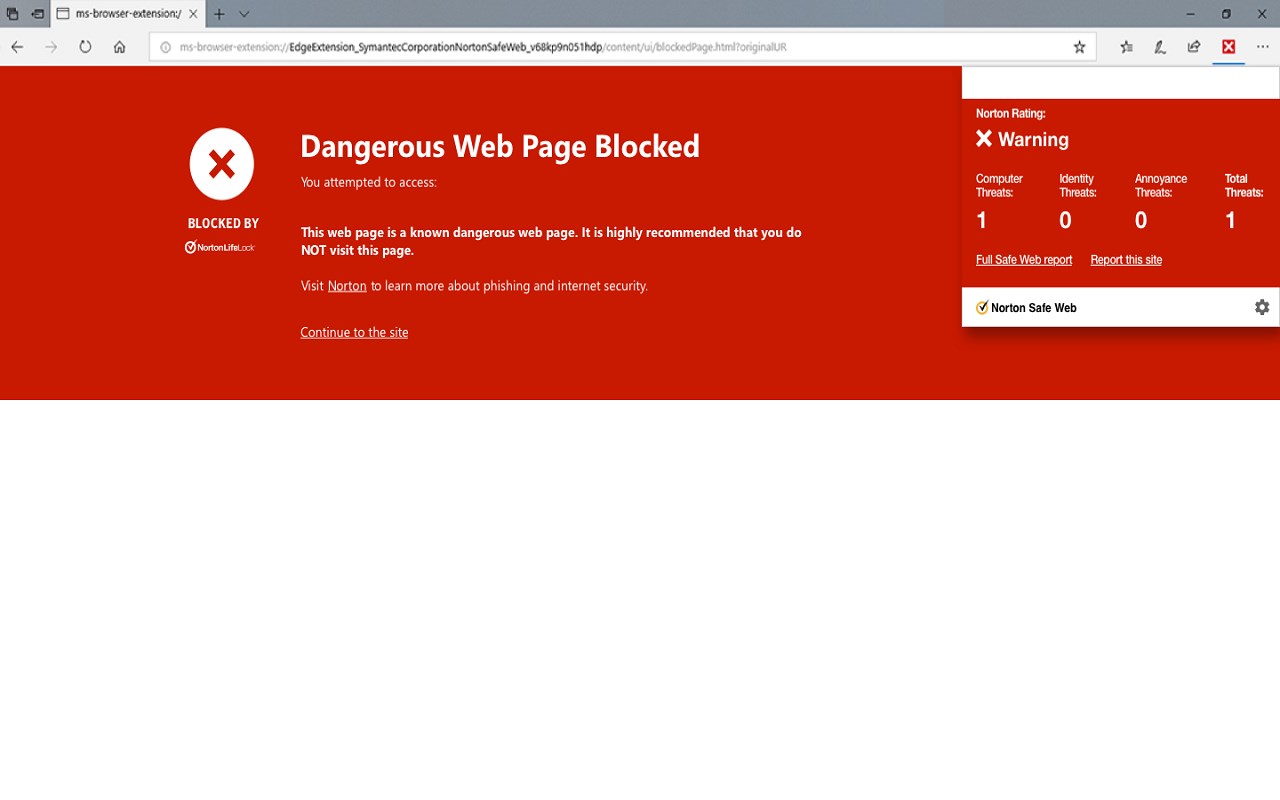Show tabs you've set aside

[x=12, y=14]
